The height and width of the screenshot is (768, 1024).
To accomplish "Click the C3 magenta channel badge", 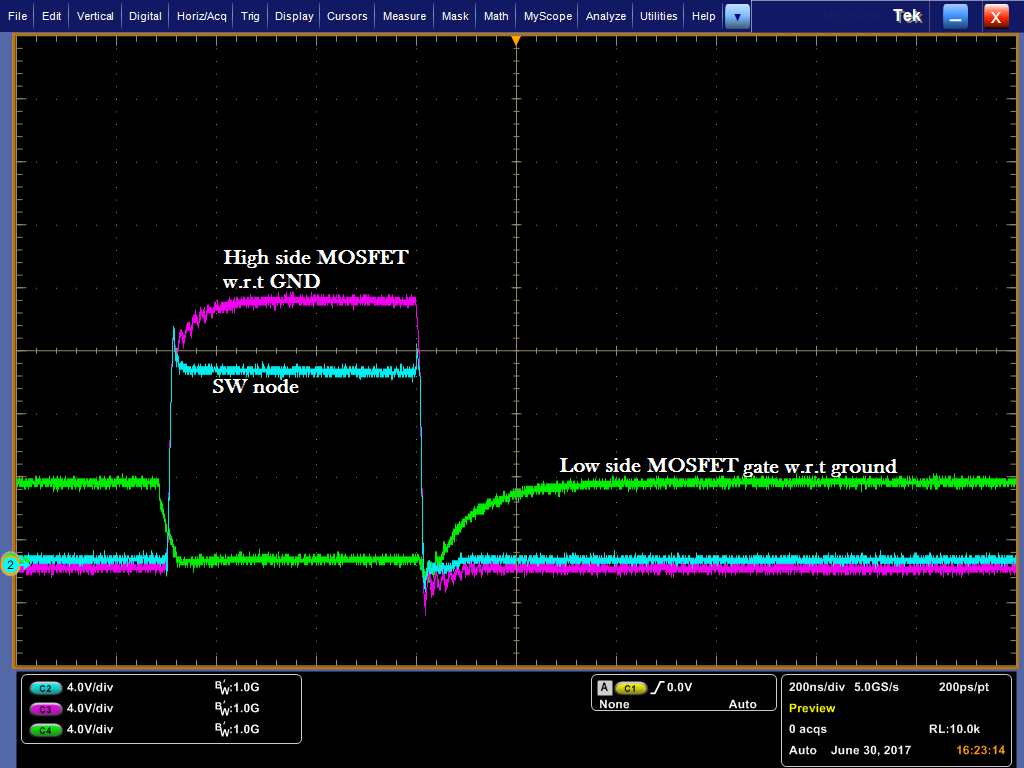I will click(x=45, y=709).
